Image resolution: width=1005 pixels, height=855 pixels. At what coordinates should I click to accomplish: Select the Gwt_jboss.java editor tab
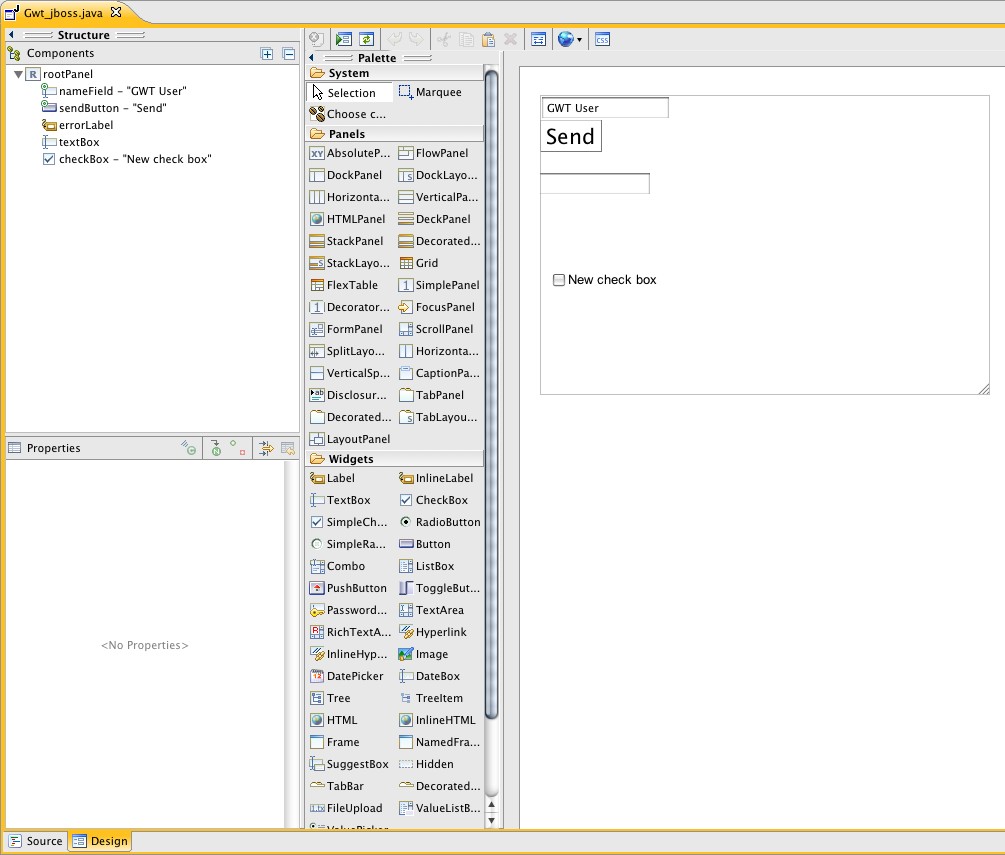pos(61,12)
